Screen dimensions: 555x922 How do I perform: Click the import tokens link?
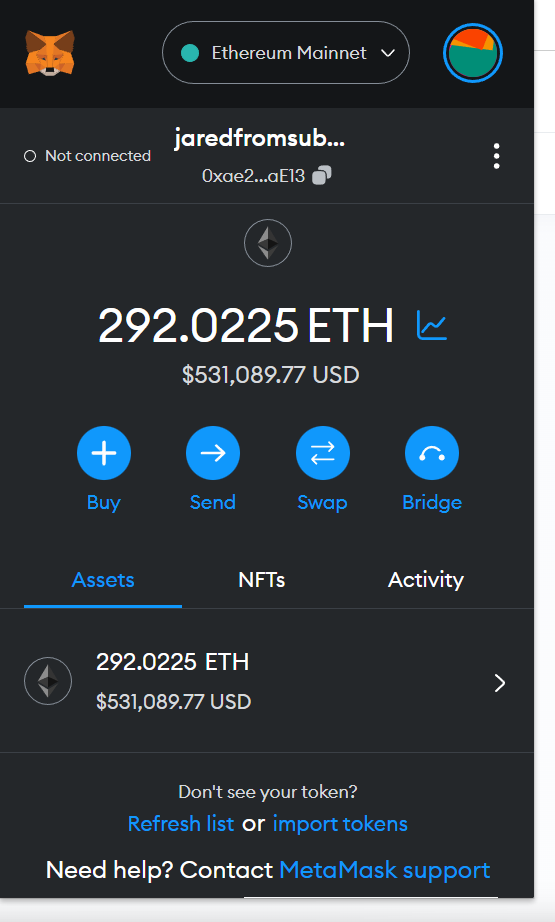pos(340,824)
